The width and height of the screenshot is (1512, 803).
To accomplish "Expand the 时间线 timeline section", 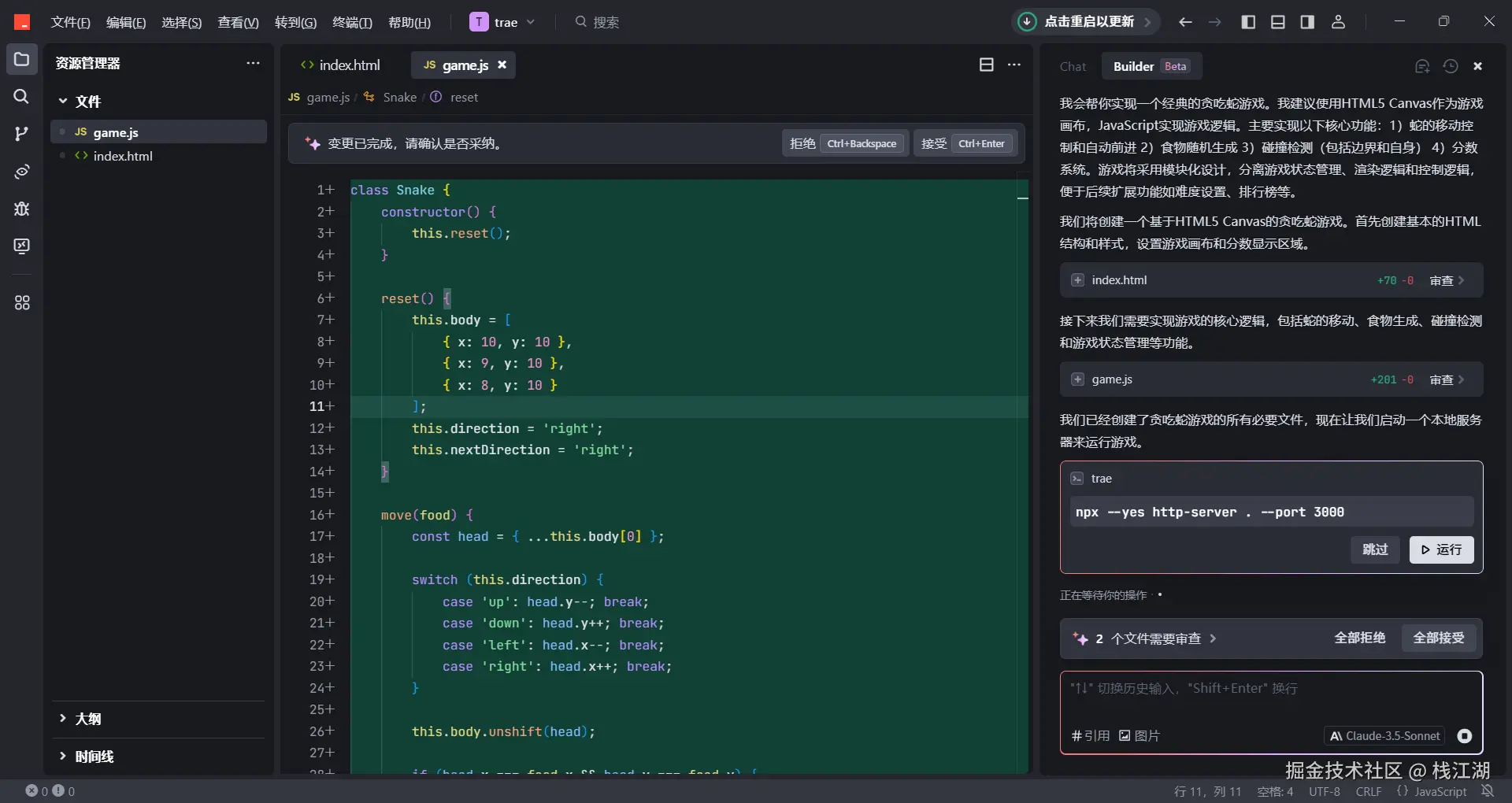I will [86, 757].
